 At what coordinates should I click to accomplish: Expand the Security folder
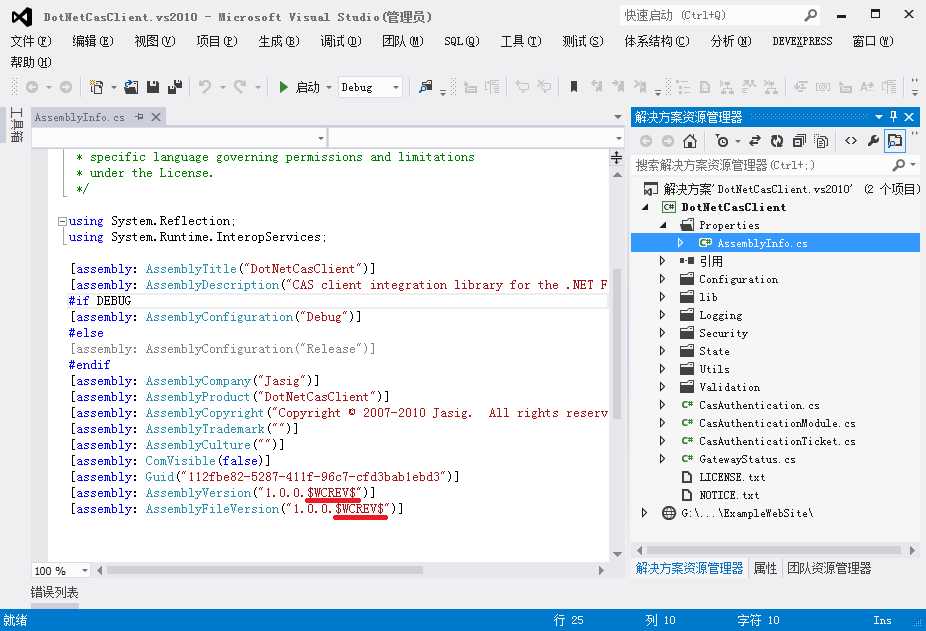tap(662, 333)
